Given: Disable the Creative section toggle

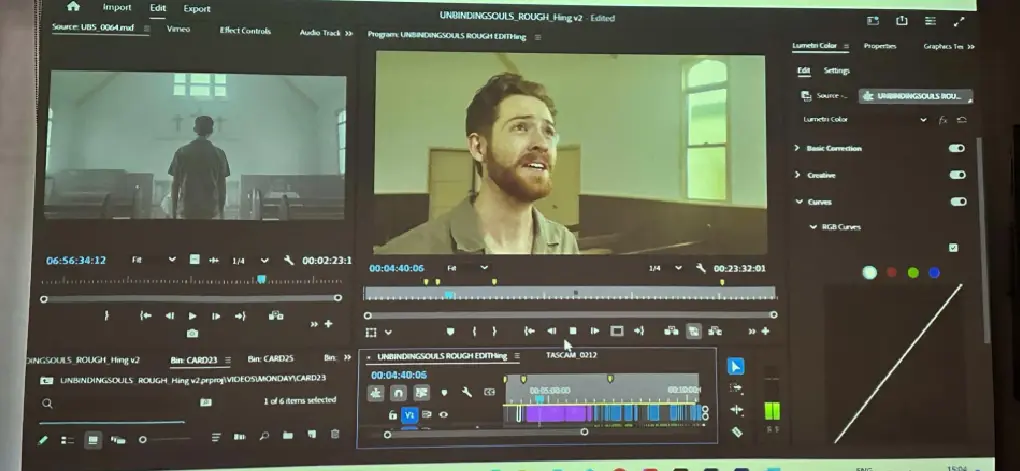Looking at the screenshot, I should (957, 175).
